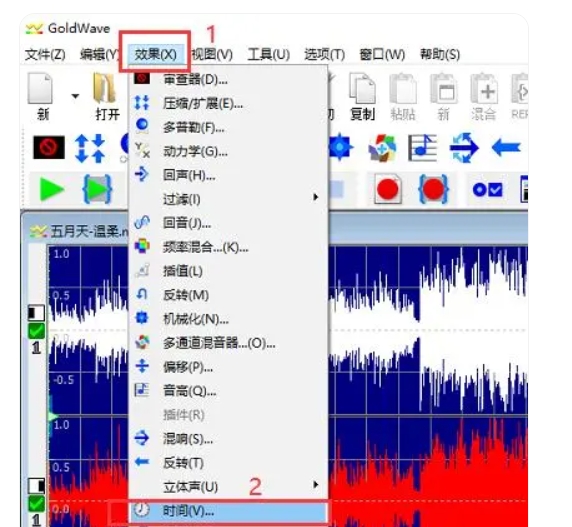The width and height of the screenshot is (572, 527).
Task: Click the censor effect icon in toolbar
Action: 49,148
